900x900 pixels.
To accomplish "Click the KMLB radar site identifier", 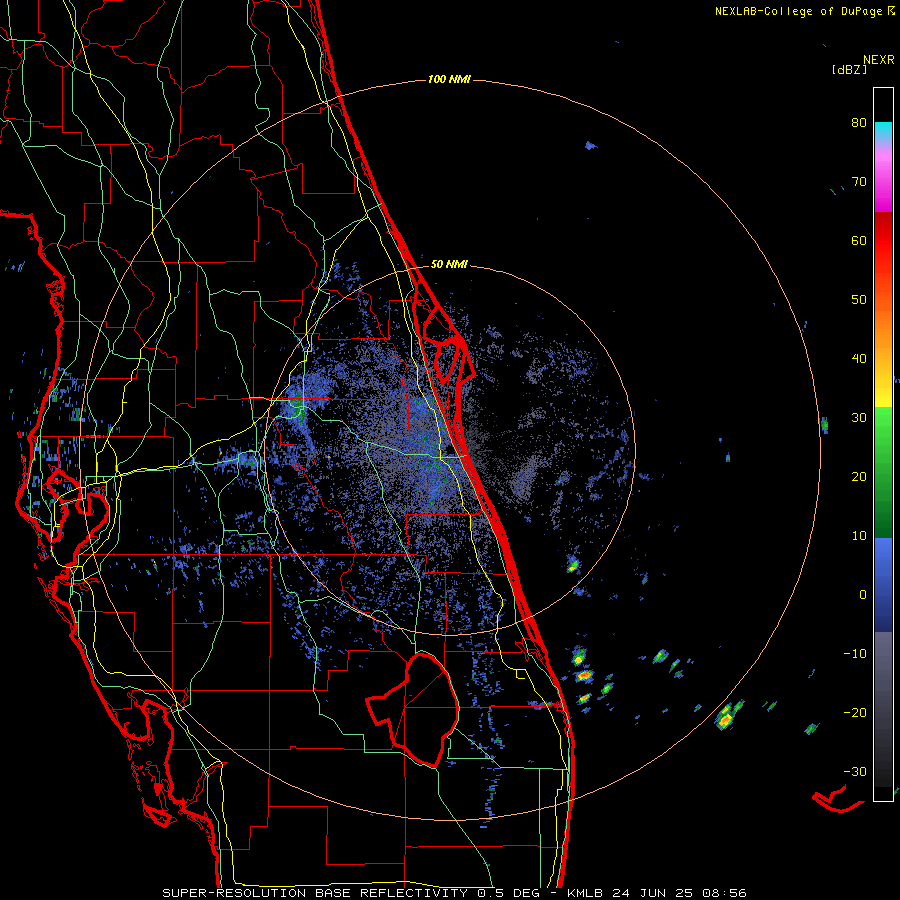I will 586,893.
